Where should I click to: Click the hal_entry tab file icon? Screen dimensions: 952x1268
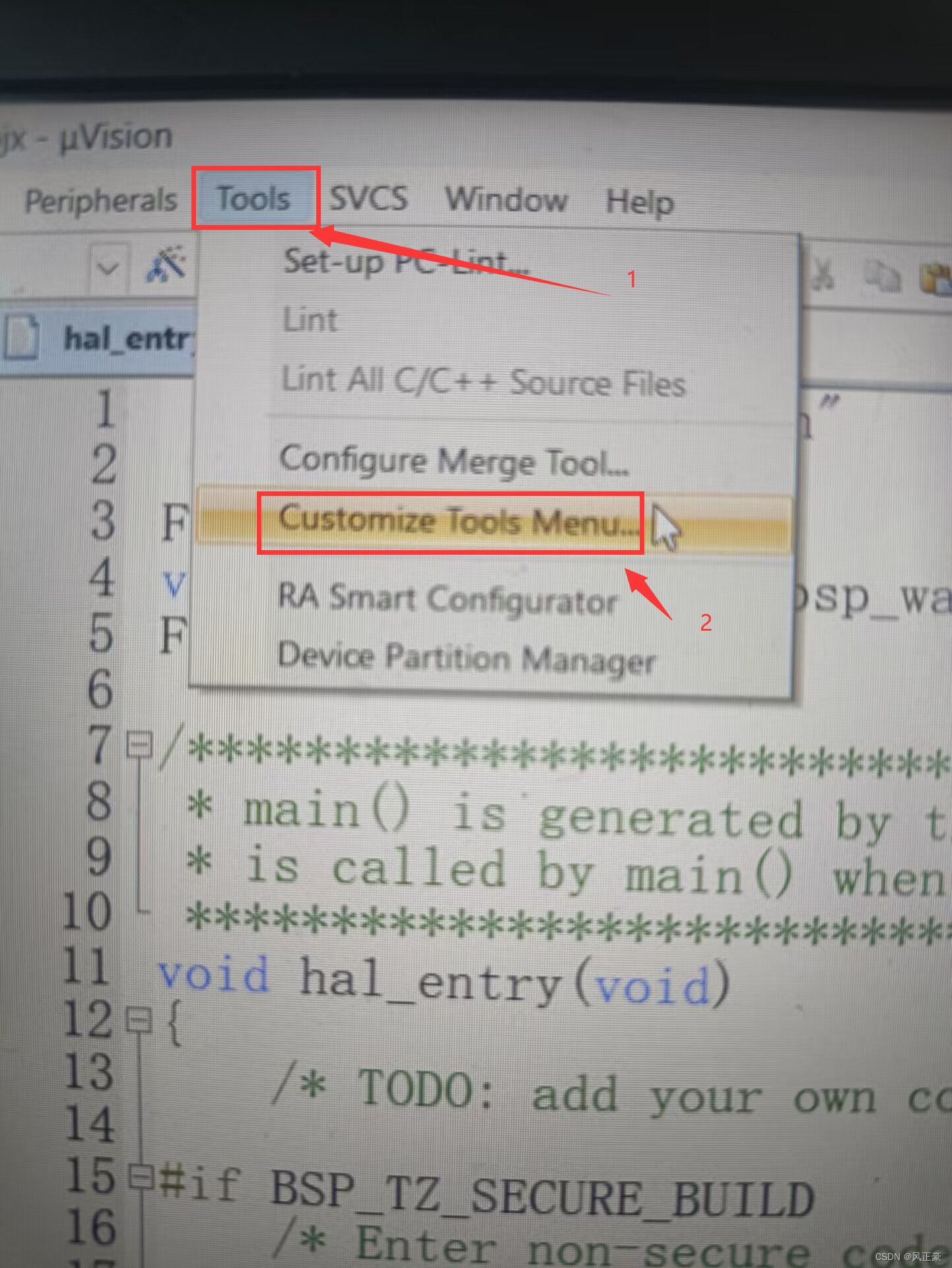[x=22, y=337]
